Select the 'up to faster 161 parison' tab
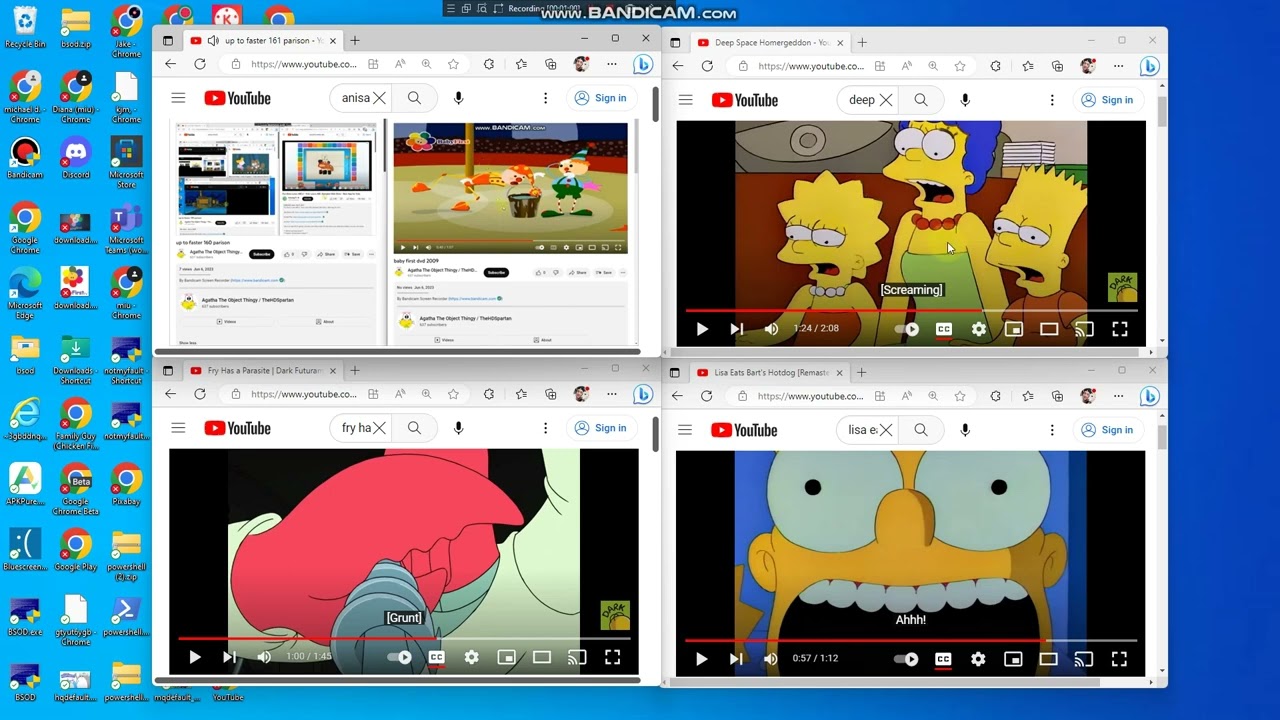Viewport: 1280px width, 720px height. click(x=263, y=41)
